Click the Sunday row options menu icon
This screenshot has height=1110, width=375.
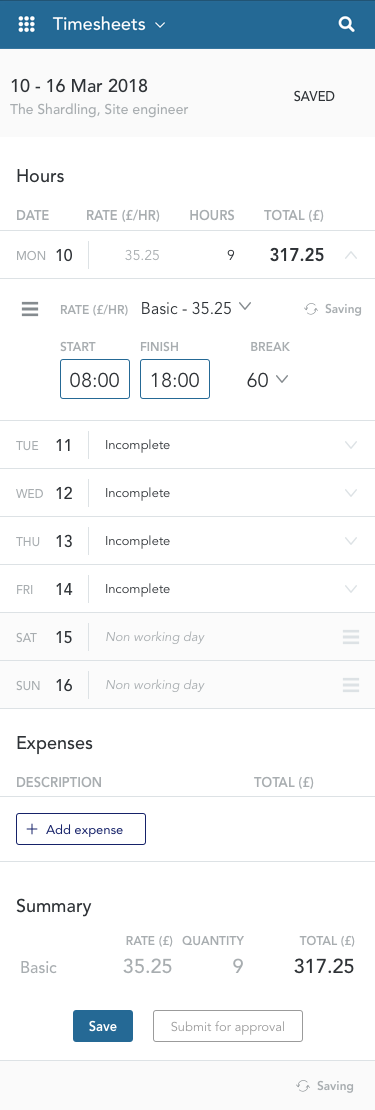click(351, 685)
